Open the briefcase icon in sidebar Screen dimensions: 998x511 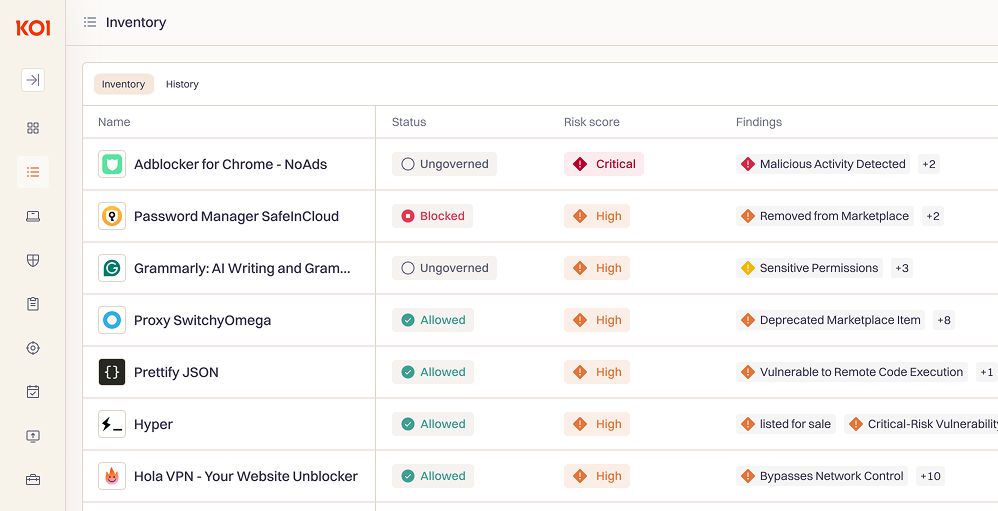click(33, 480)
